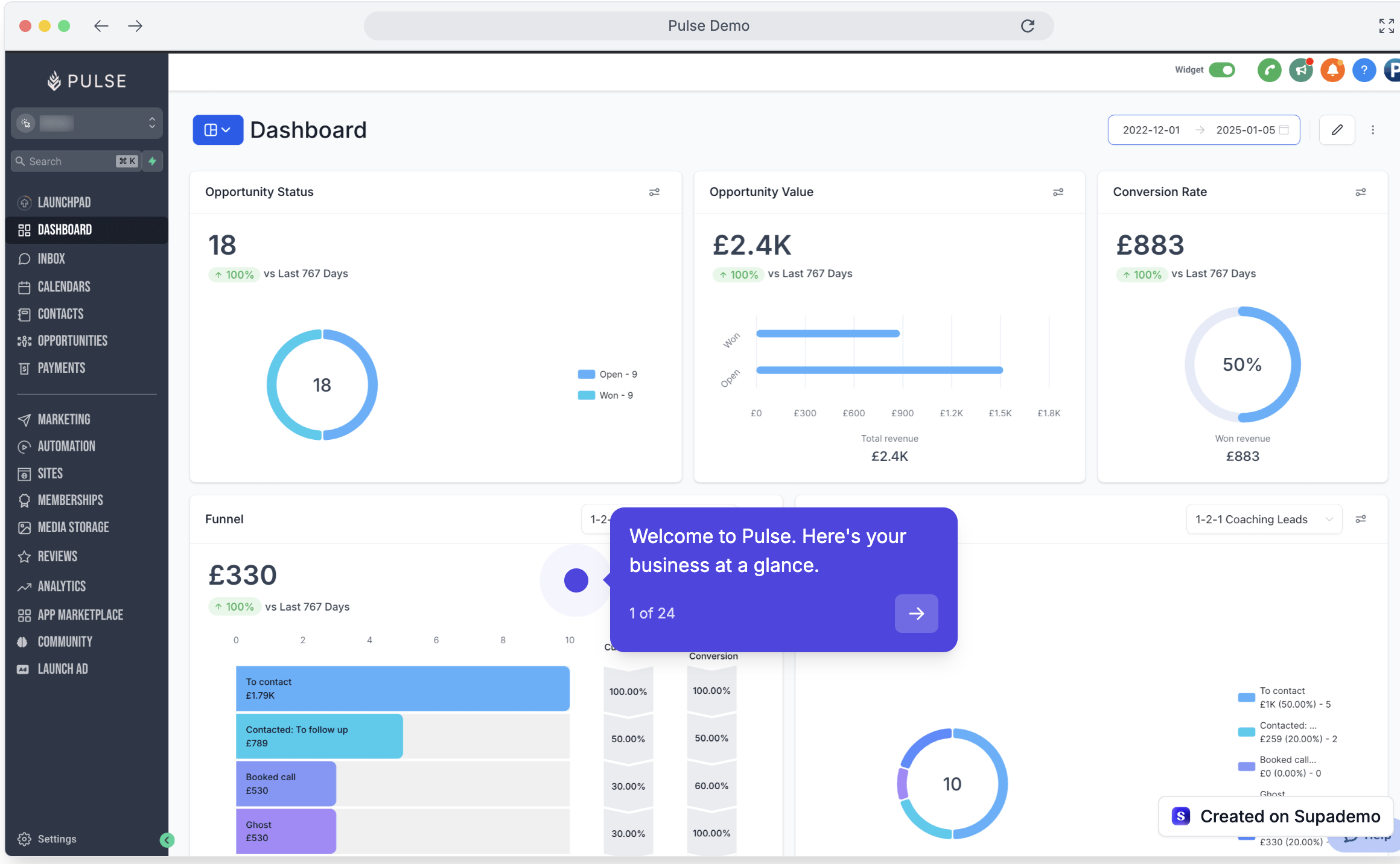This screenshot has width=1400, height=864.
Task: Open the orange notifications bell
Action: [1332, 70]
